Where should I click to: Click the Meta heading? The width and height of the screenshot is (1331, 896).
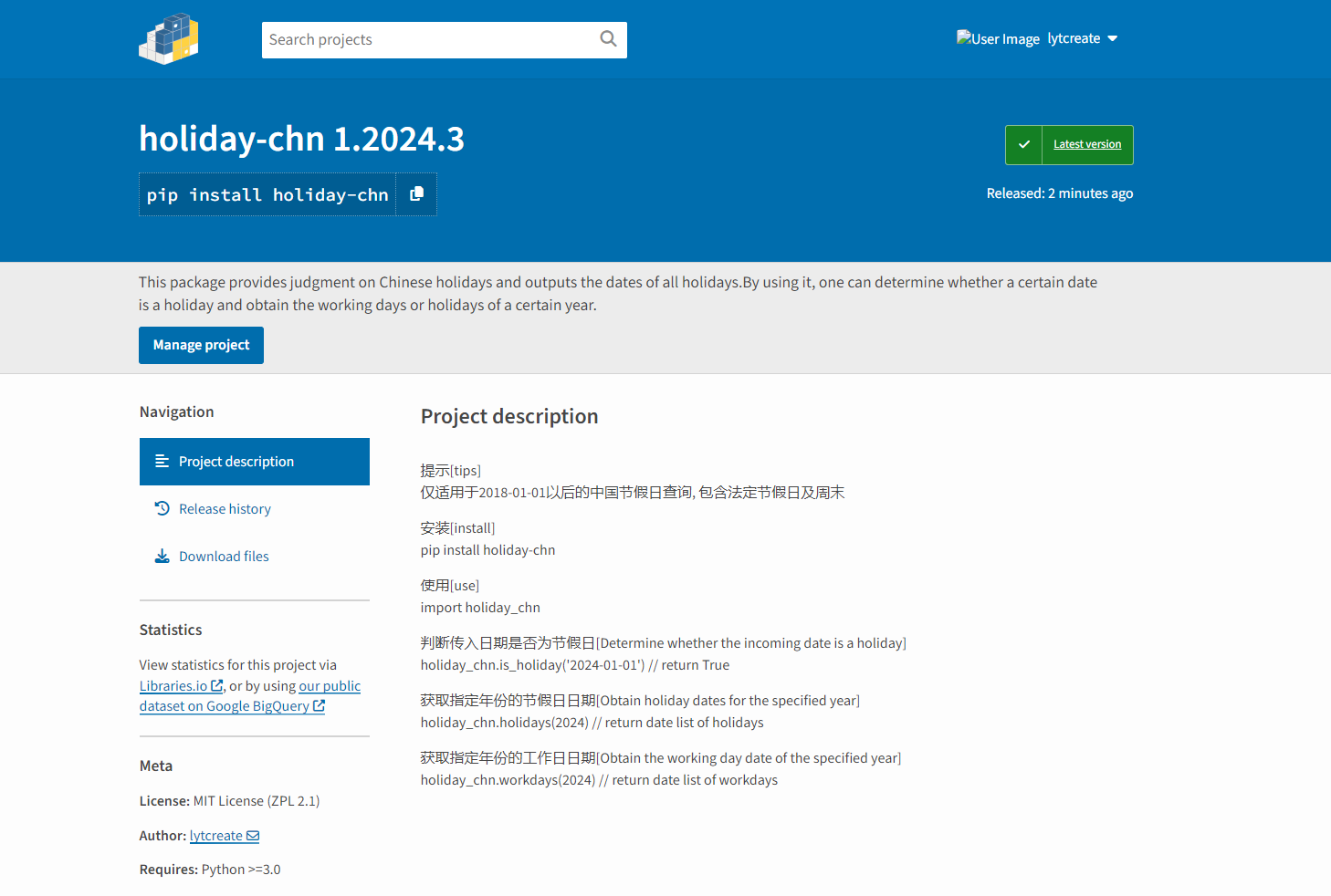click(156, 766)
